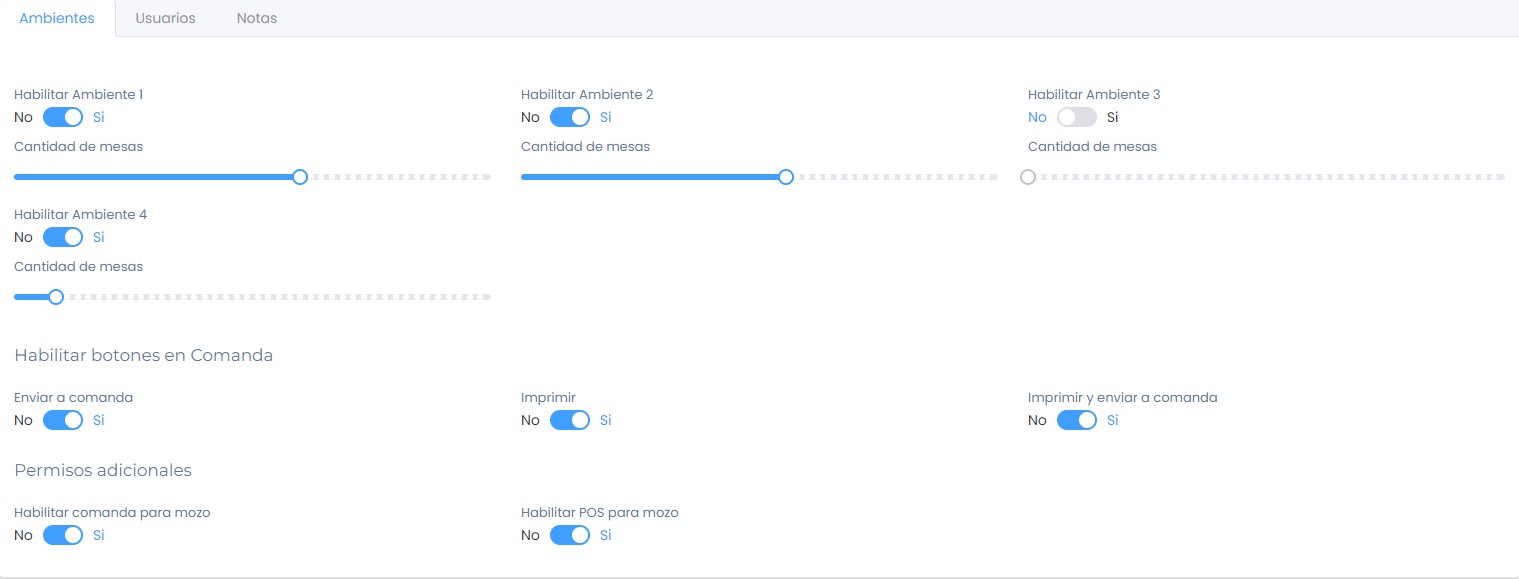Click the Ambiente 2 Cantidad de mesas slider handle
1519x579 pixels.
(786, 177)
